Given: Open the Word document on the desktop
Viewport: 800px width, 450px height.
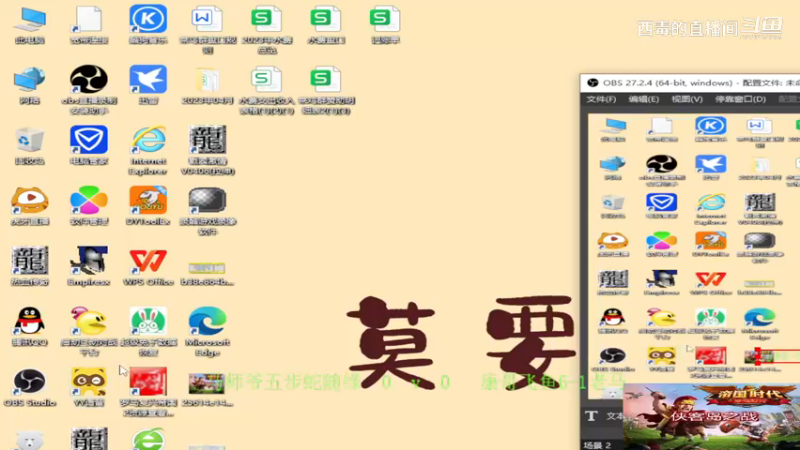Looking at the screenshot, I should 207,28.
